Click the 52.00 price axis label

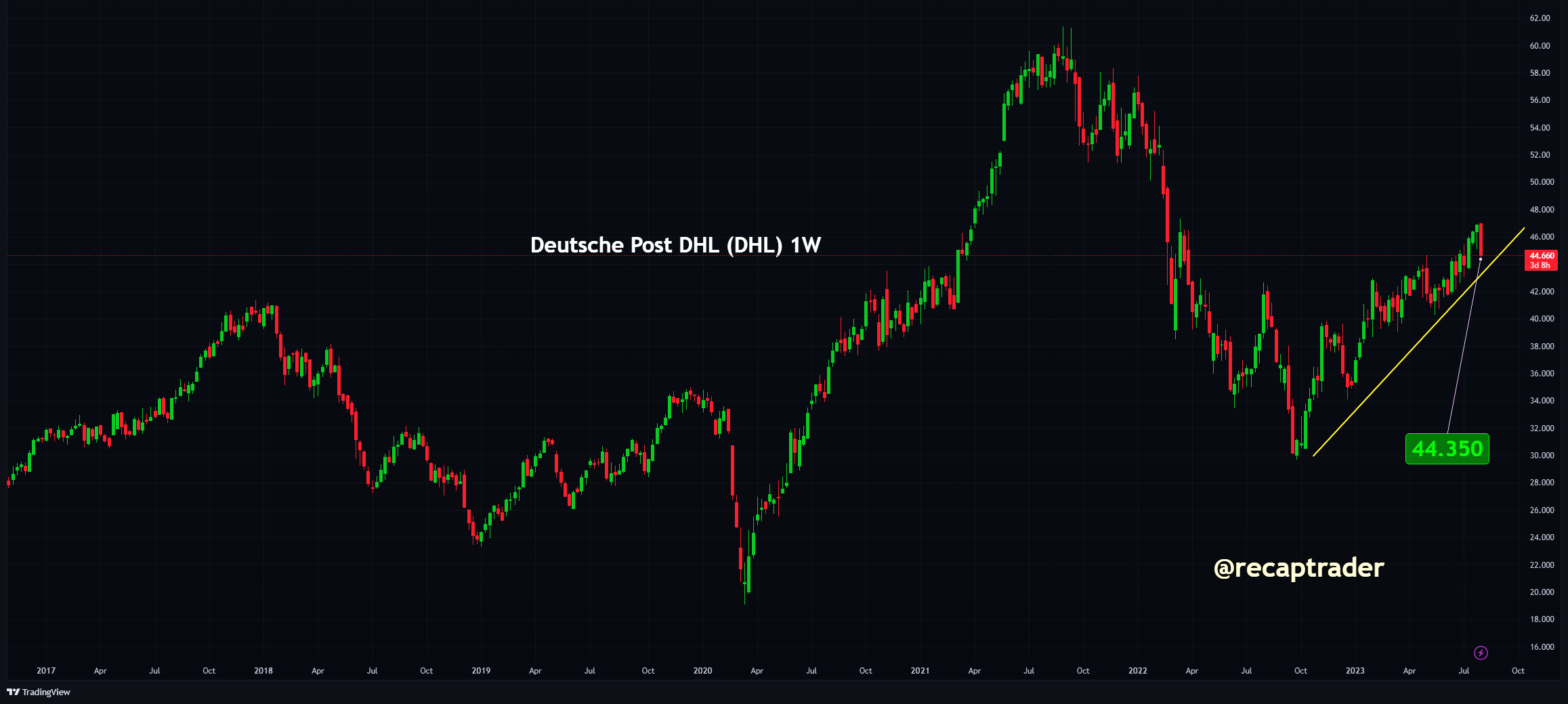point(1540,155)
